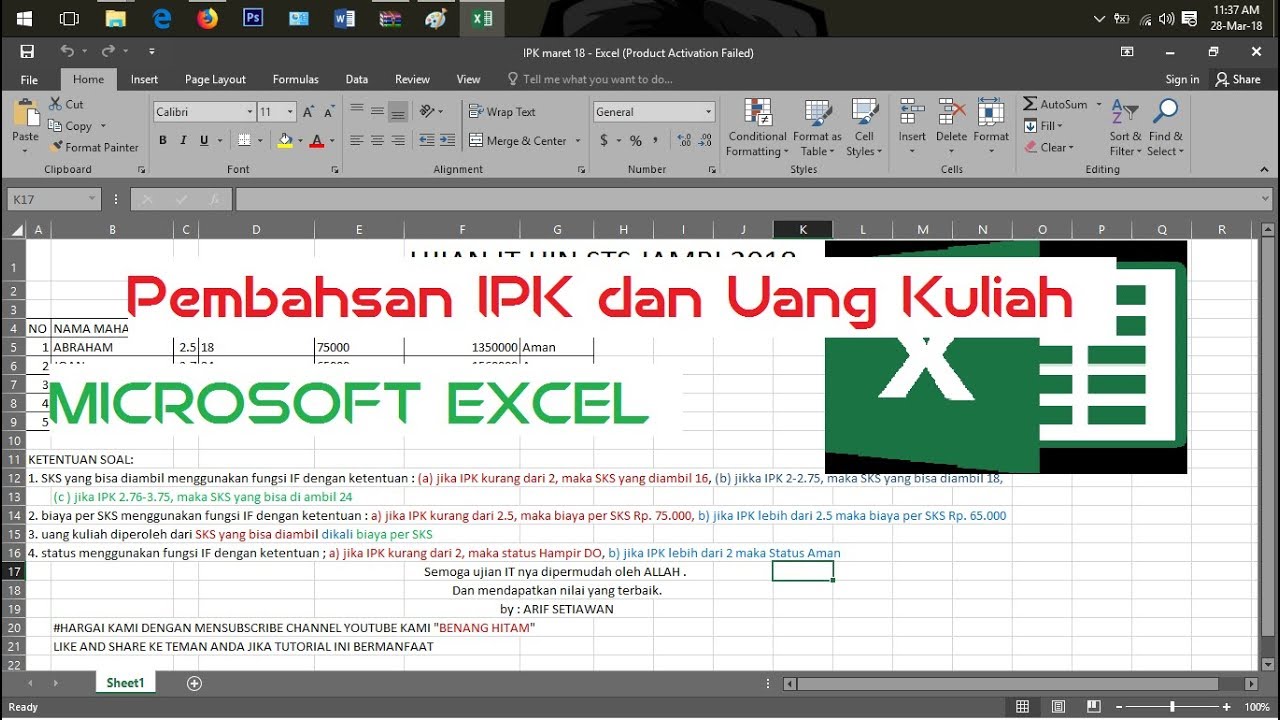Toggle Wrap Text
Image resolution: width=1280 pixels, height=720 pixels.
[x=503, y=112]
